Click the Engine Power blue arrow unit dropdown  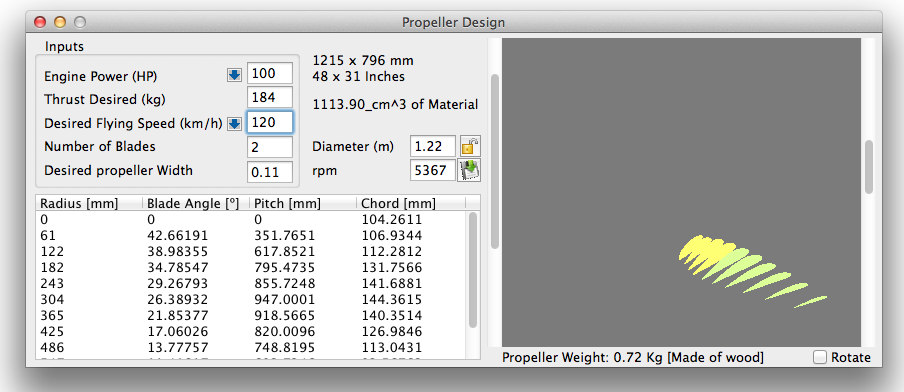coord(234,76)
